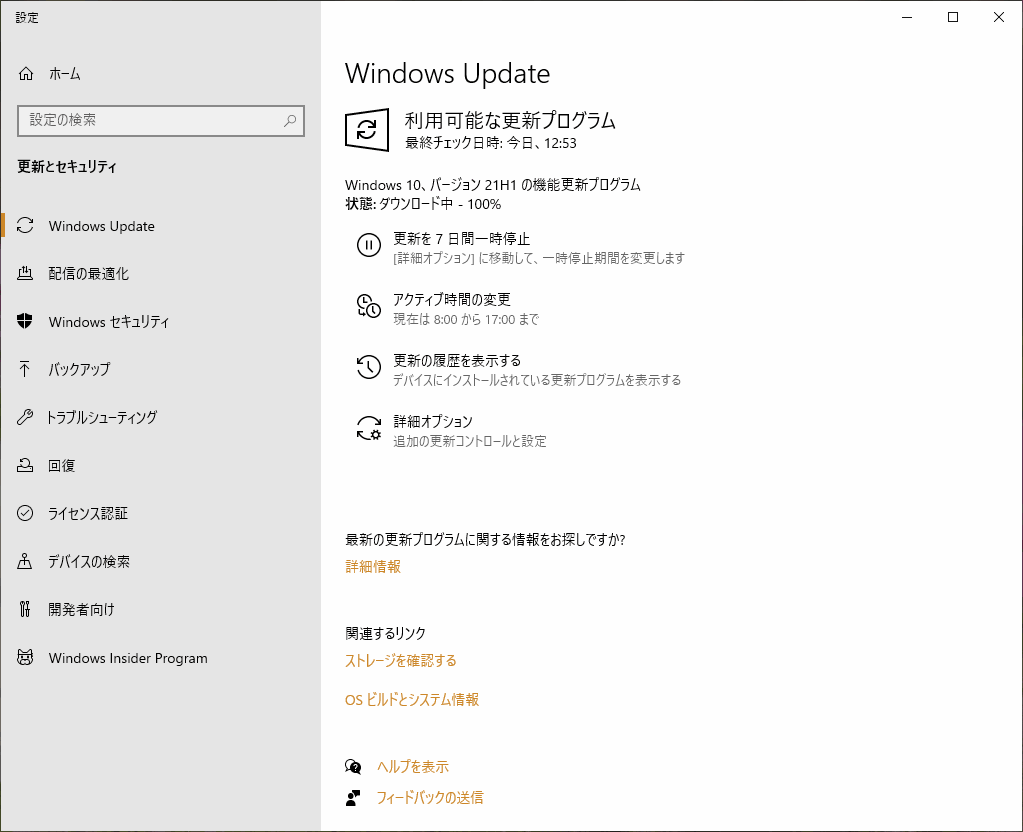Click the デバイスの検索 locator icon
This screenshot has width=1023, height=832.
25,561
